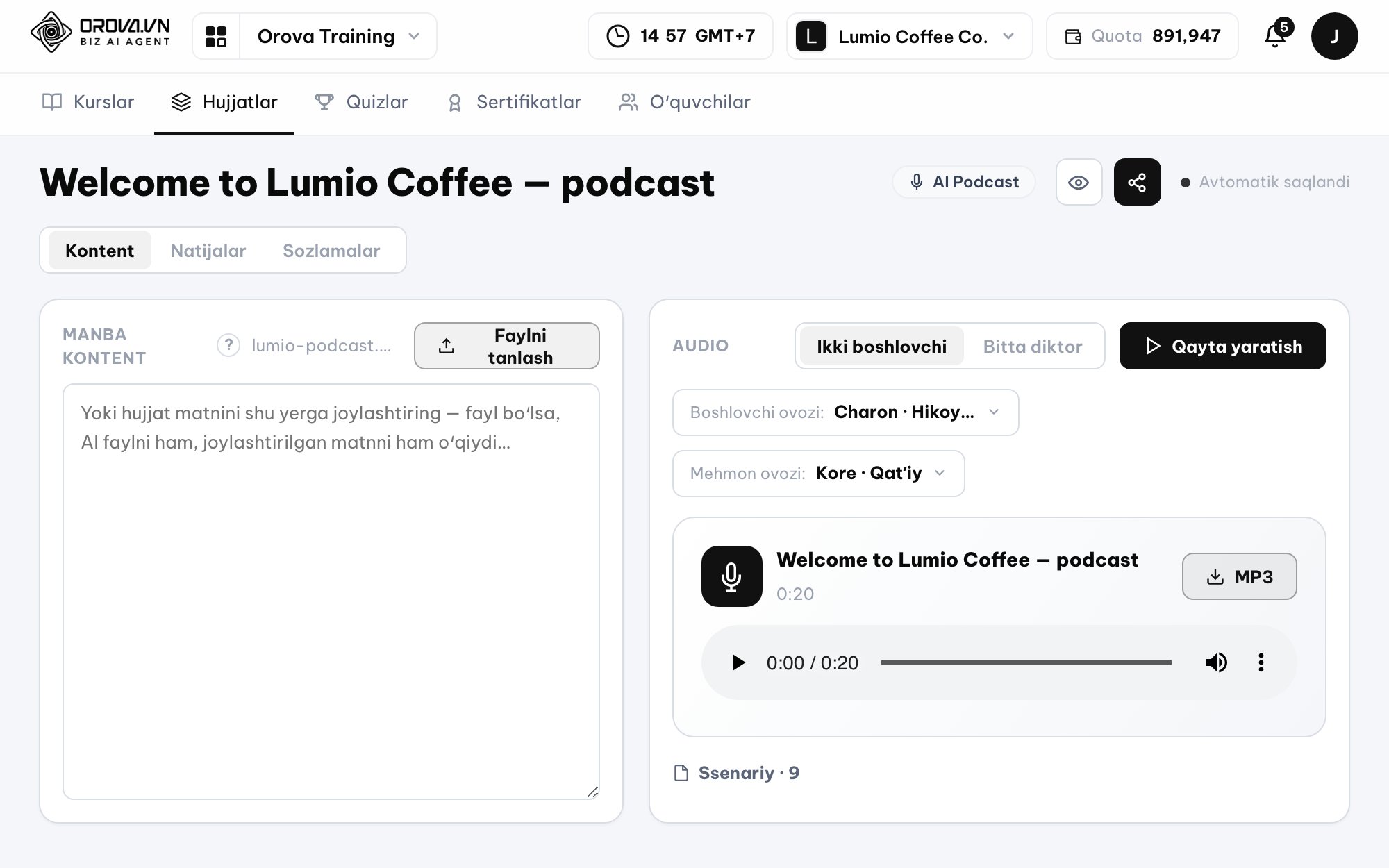Viewport: 1389px width, 868px height.
Task: Expand the Lumio Coffee Co. workspace dropdown
Action: pyautogui.click(x=910, y=36)
